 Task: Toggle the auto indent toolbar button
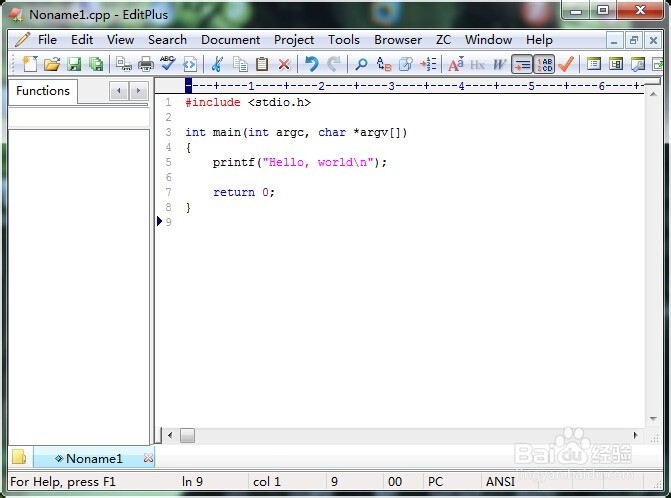tap(522, 64)
